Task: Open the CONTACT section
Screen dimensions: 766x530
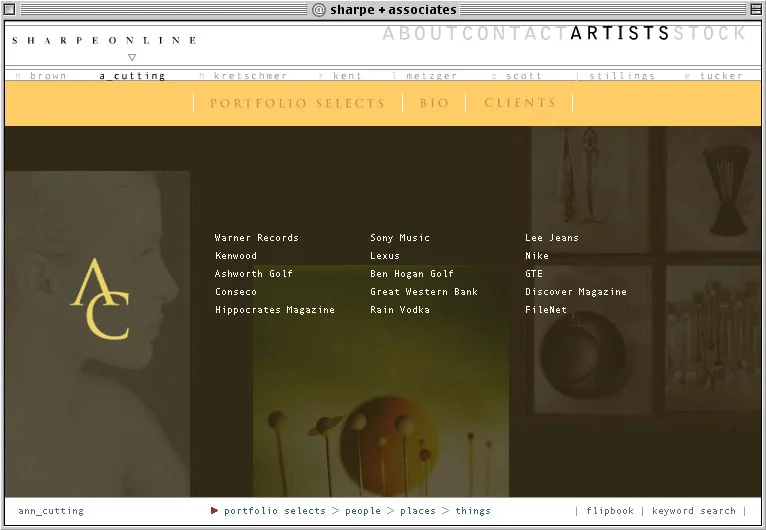Action: point(515,34)
